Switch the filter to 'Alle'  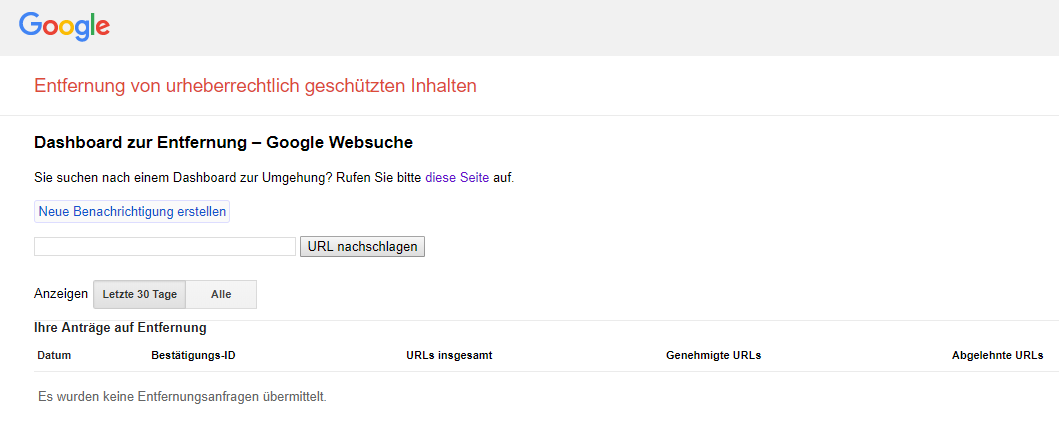[221, 294]
